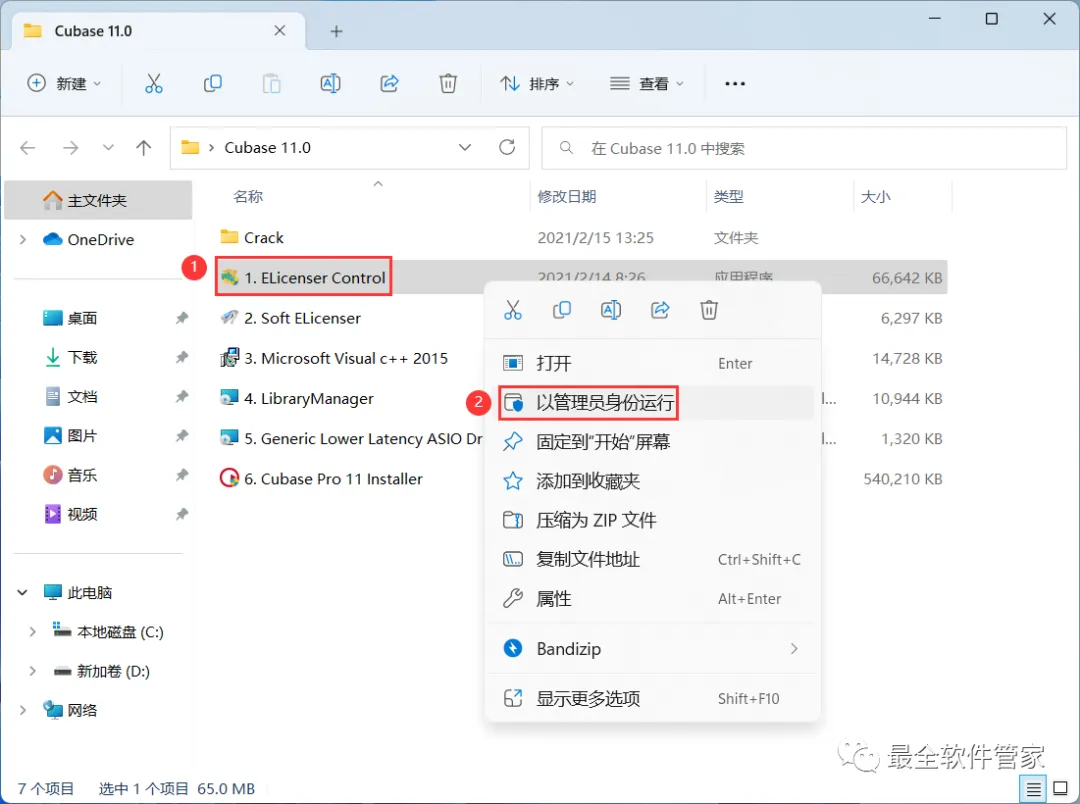The height and width of the screenshot is (804, 1080).
Task: Click the search box for Cubase 11.0
Action: pos(804,148)
